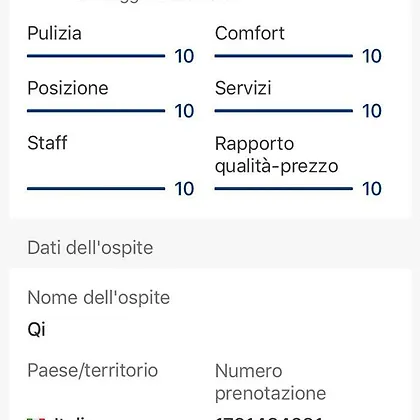This screenshot has width=420, height=420.
Task: Tap the Paese/territorio field label
Action: (93, 371)
